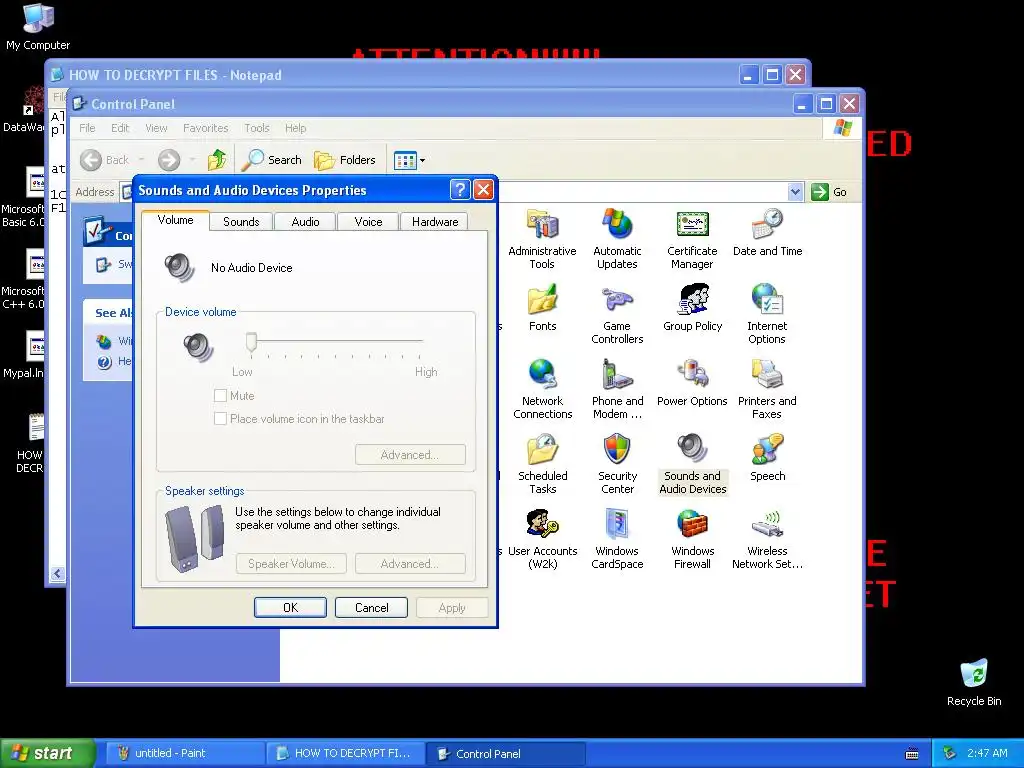This screenshot has height=768, width=1024.
Task: Open the Group Policy icon
Action: (x=692, y=308)
